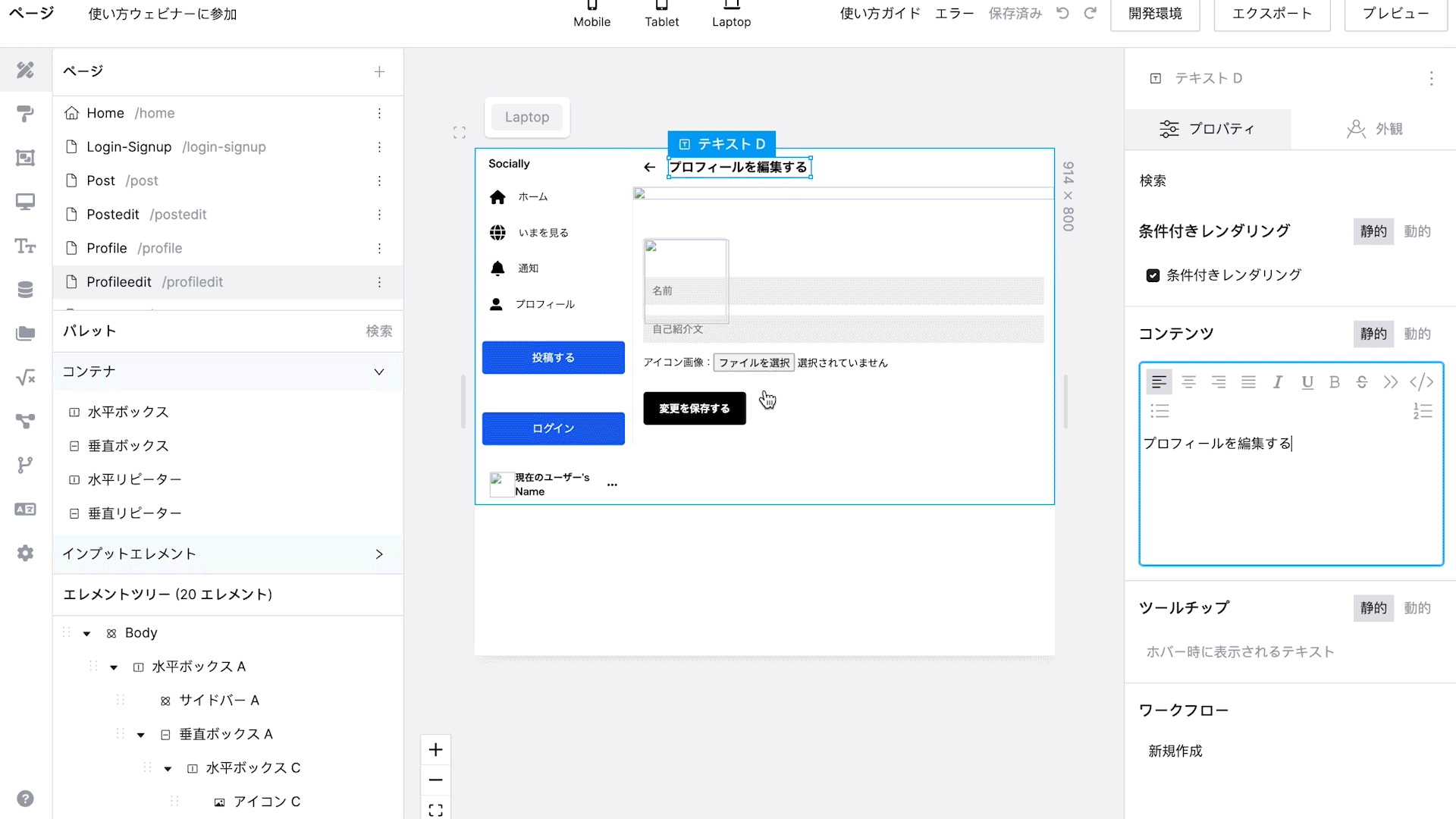Click the プレビュー button

point(1395,14)
